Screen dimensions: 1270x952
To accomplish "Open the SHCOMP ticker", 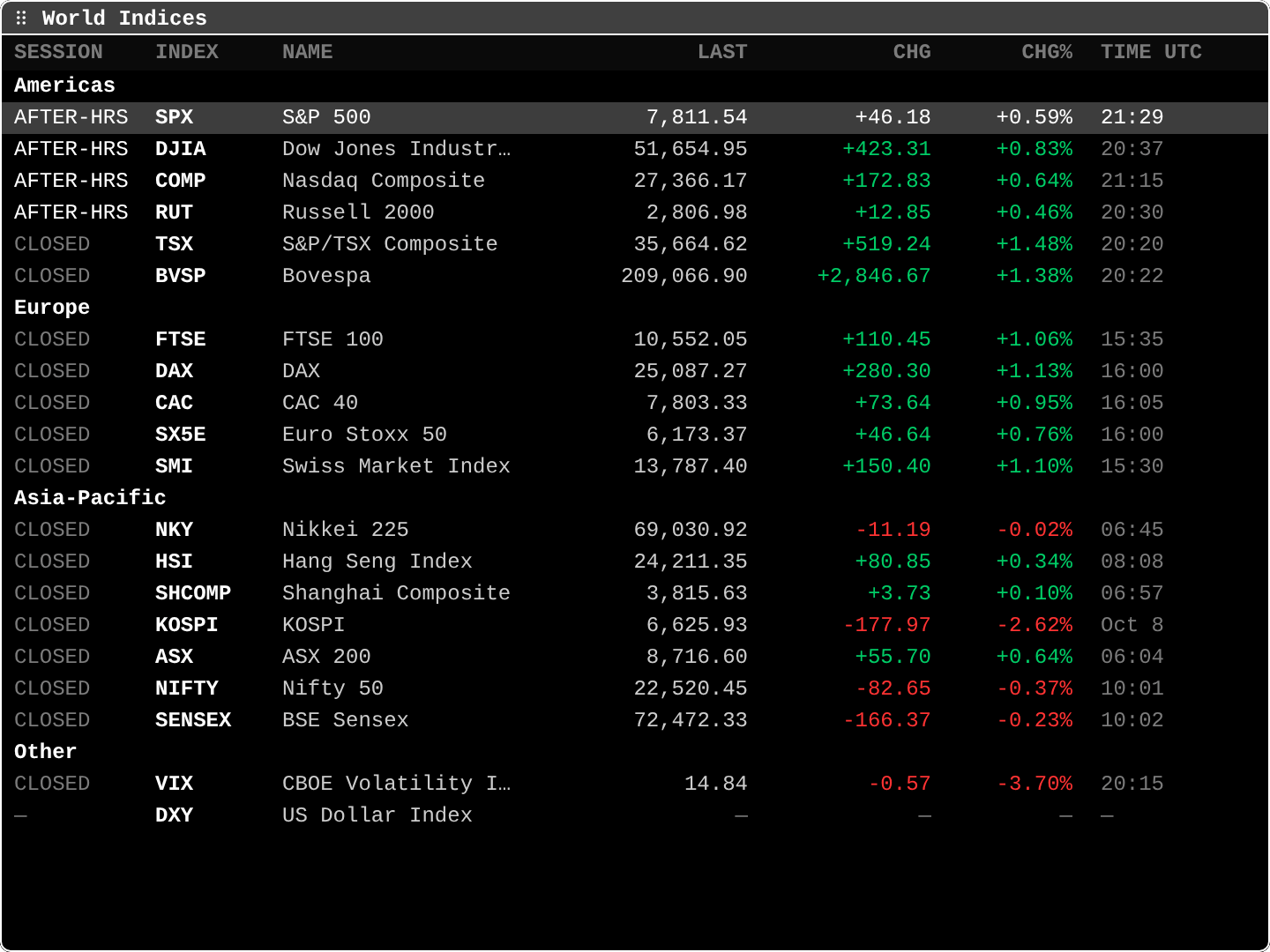I will (193, 593).
